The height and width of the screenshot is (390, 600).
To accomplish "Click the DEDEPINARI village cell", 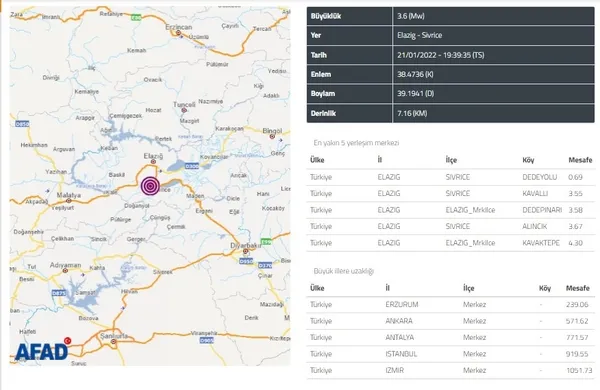I will coord(542,210).
